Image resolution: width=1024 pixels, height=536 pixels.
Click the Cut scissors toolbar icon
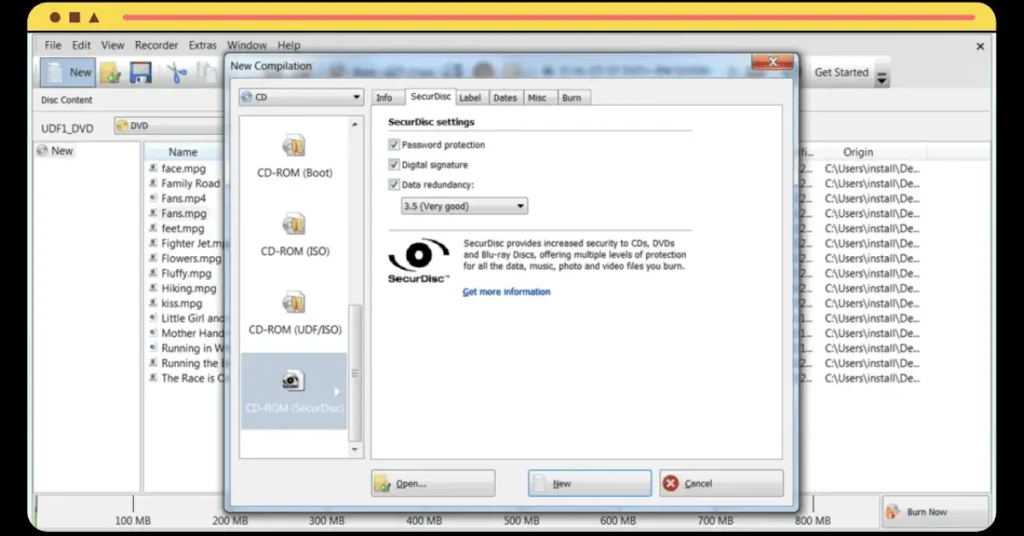pos(176,72)
